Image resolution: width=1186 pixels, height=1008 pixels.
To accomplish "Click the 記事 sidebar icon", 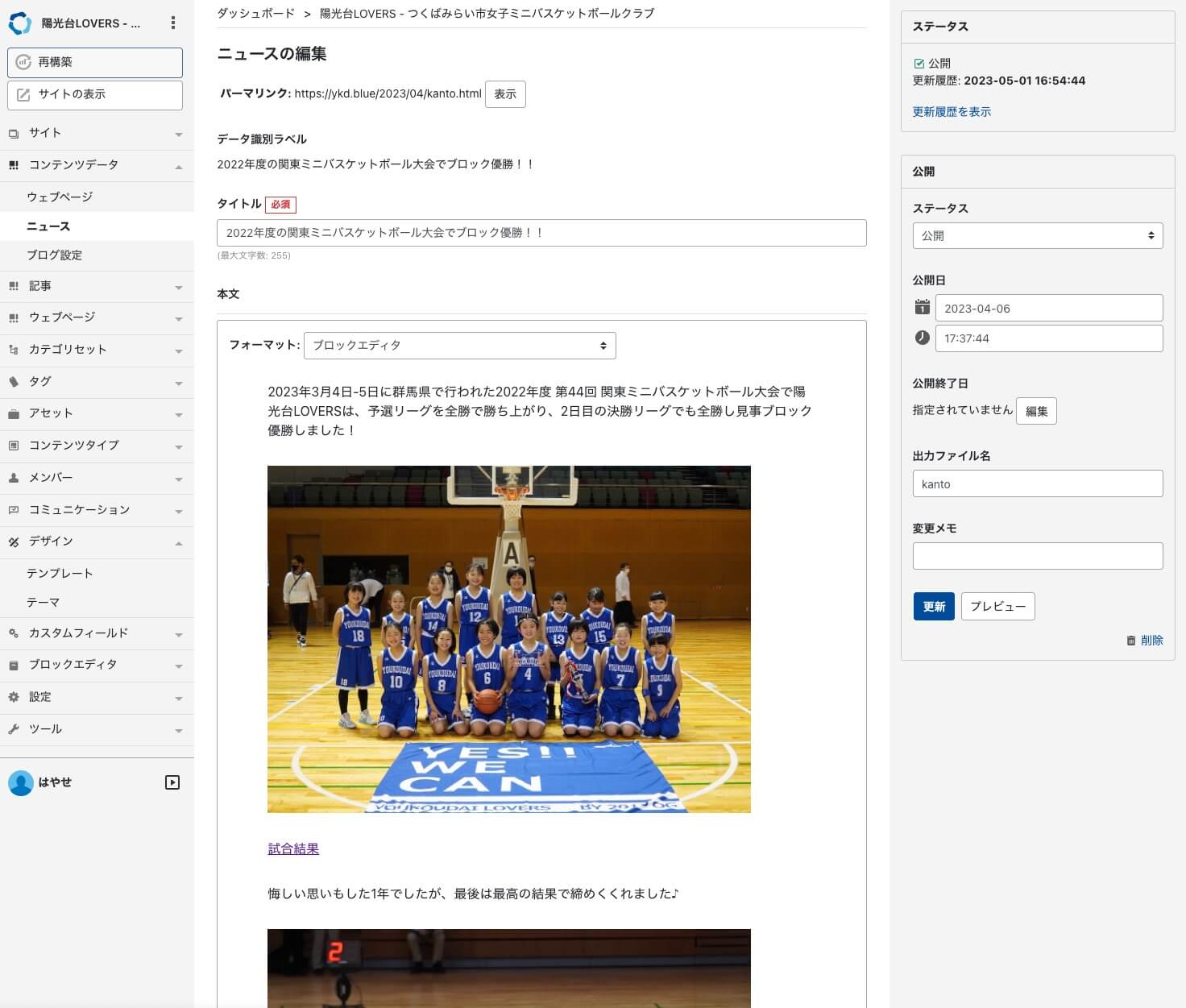I will [14, 286].
